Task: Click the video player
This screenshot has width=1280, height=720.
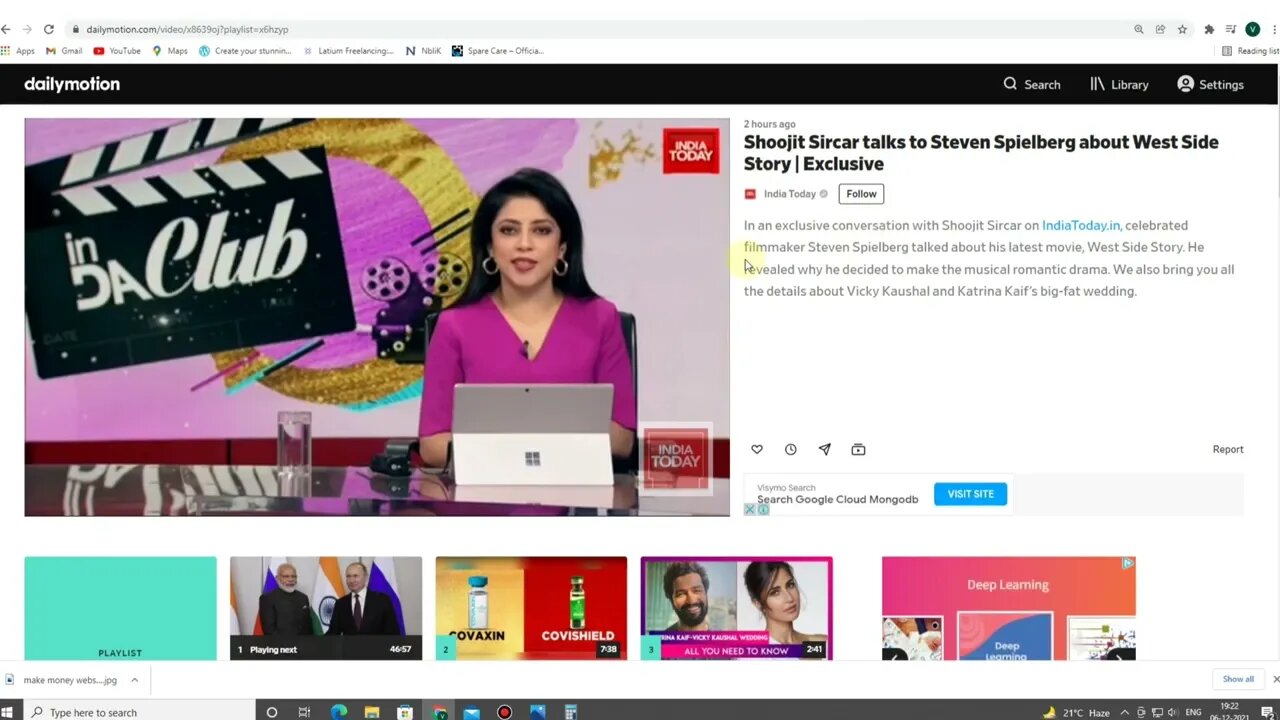Action: pyautogui.click(x=377, y=317)
